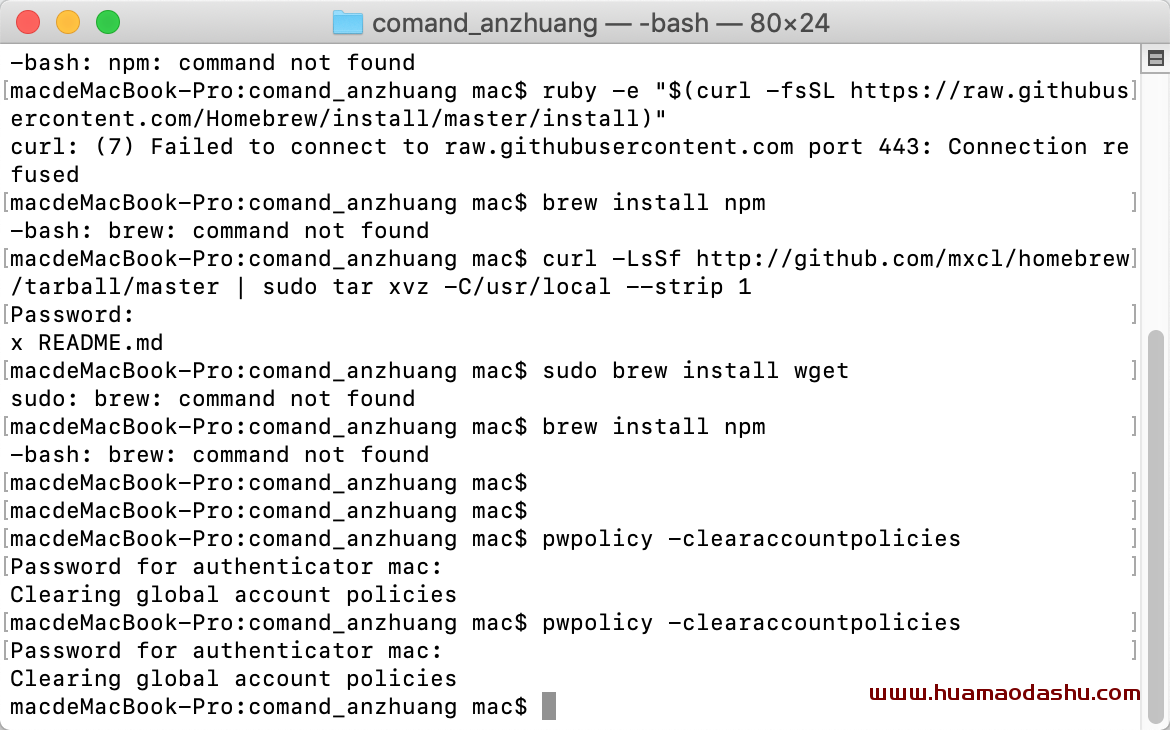Click the last 'Clearing global account policies' line
Screen dimensions: 1170x730
pos(234,678)
